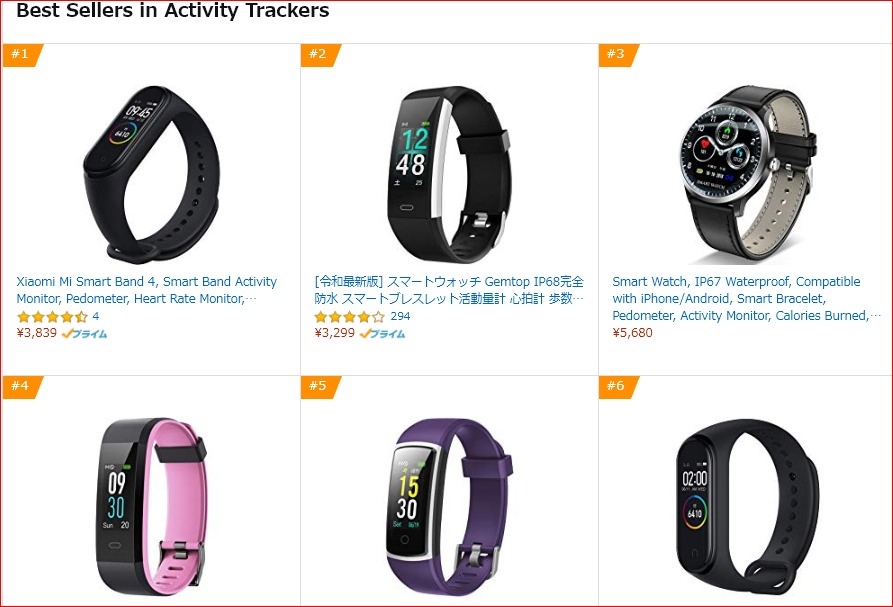This screenshot has height=607, width=893.
Task: Click the #1 orange rank badge
Action: 22,55
